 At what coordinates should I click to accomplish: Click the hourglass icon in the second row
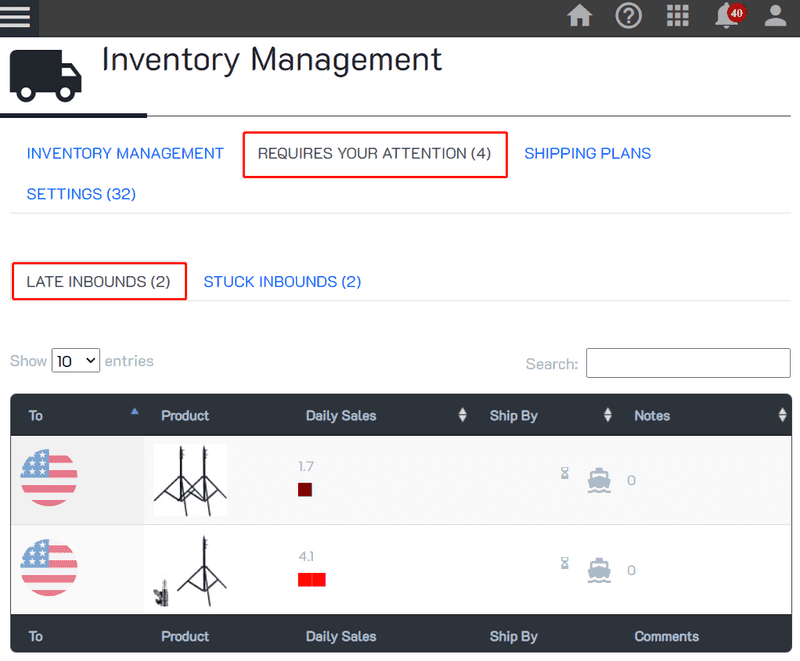pos(564,563)
